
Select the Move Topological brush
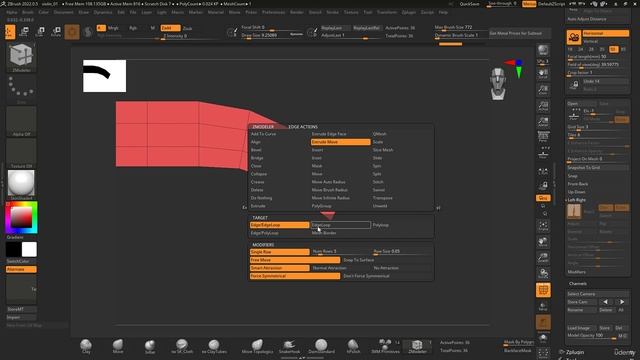tap(257, 346)
